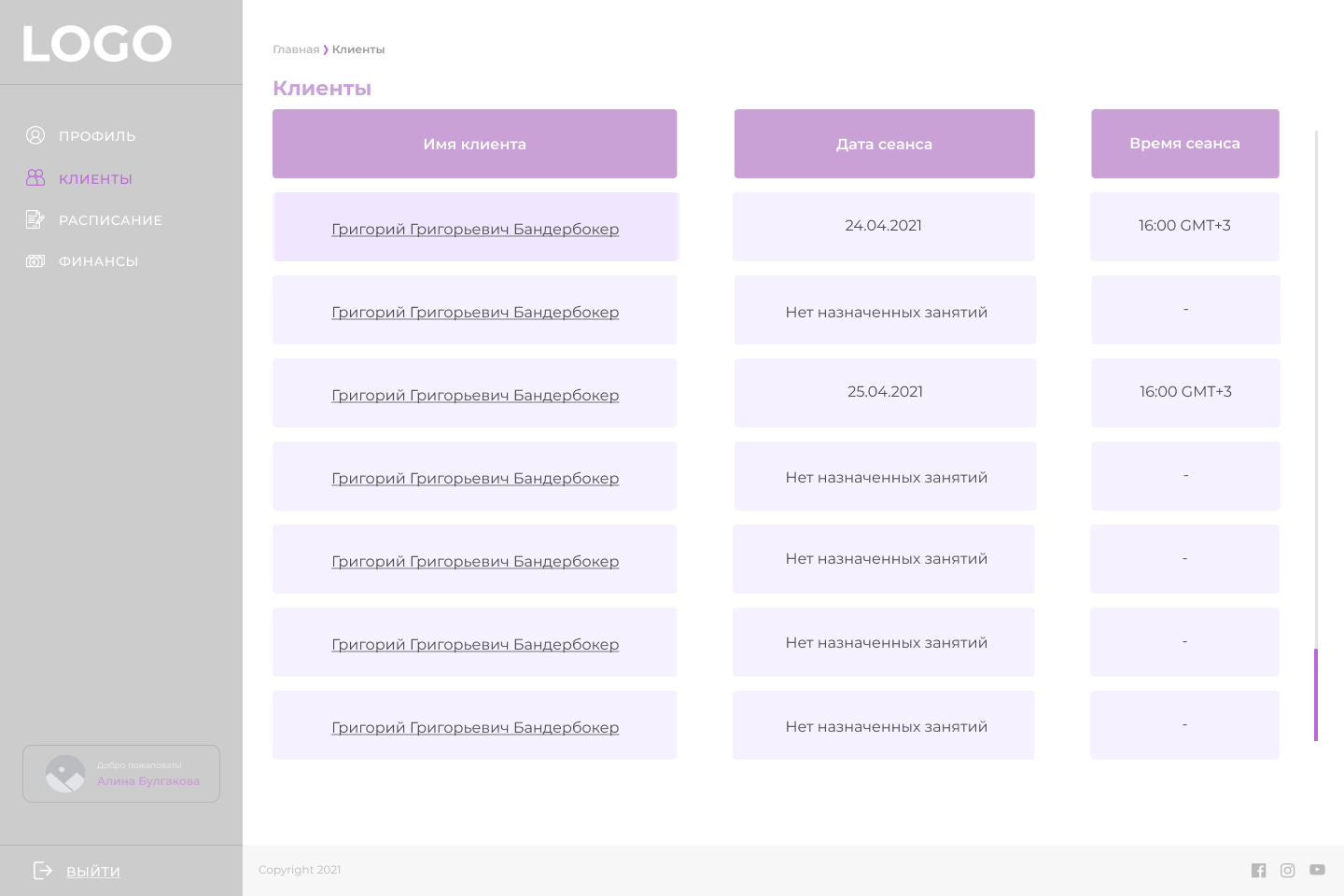Open the Instagram icon in footer
1344x896 pixels.
point(1287,870)
